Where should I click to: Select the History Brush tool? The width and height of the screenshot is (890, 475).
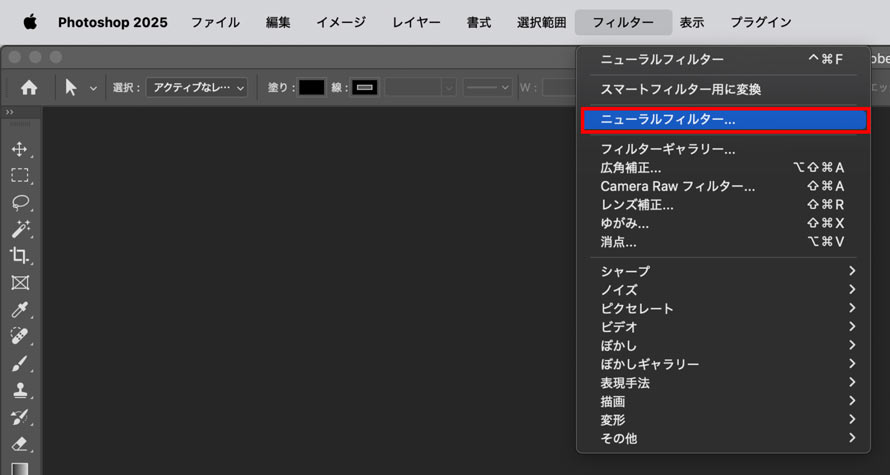coord(20,417)
